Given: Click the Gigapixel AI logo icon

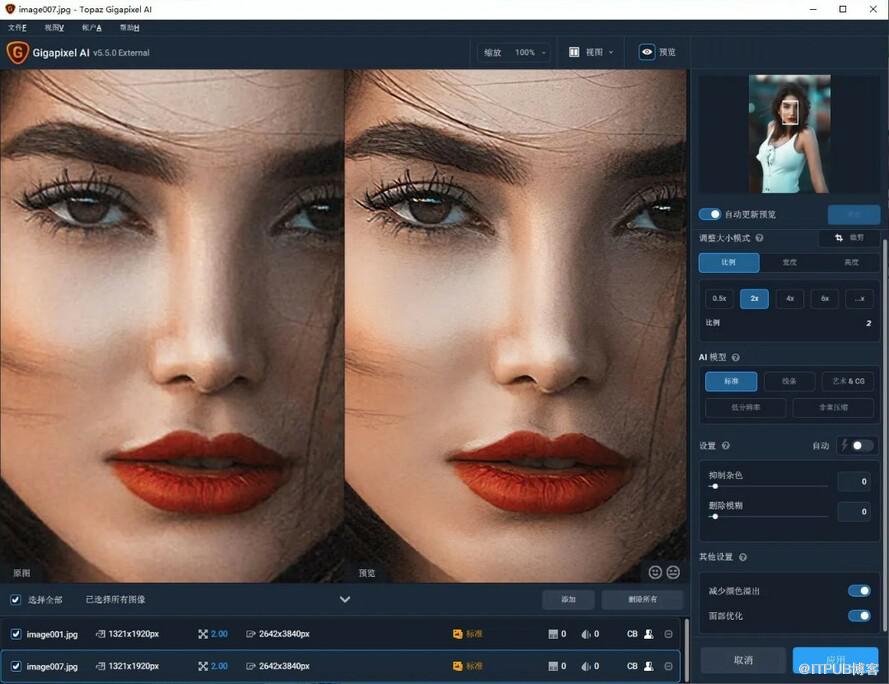Looking at the screenshot, I should click(x=17, y=53).
